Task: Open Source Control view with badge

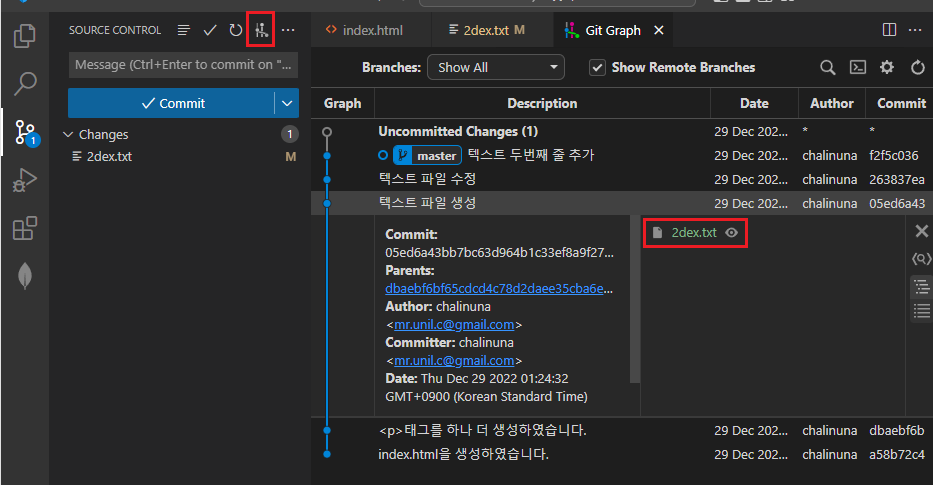Action: (x=26, y=132)
